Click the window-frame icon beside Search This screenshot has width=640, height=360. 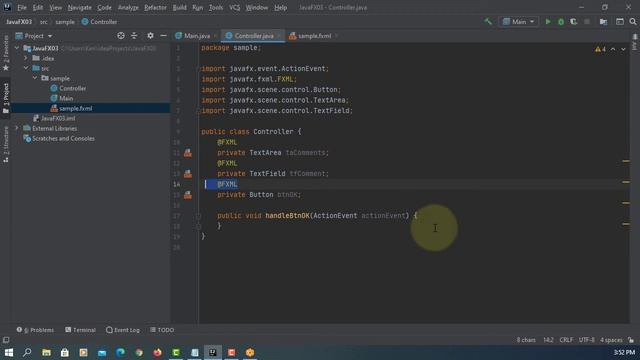click(x=620, y=22)
